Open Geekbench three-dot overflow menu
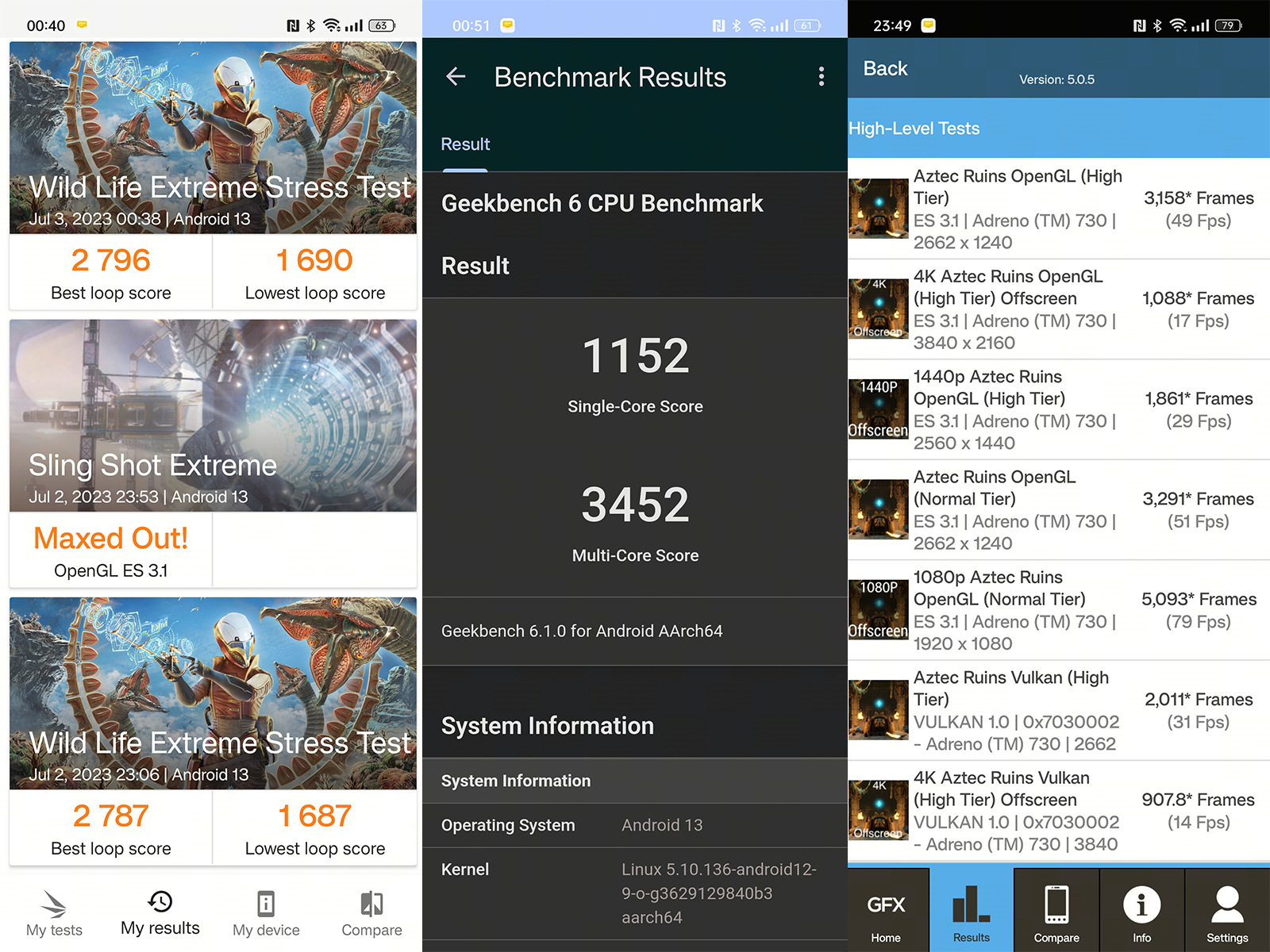This screenshot has width=1270, height=952. coord(822,76)
